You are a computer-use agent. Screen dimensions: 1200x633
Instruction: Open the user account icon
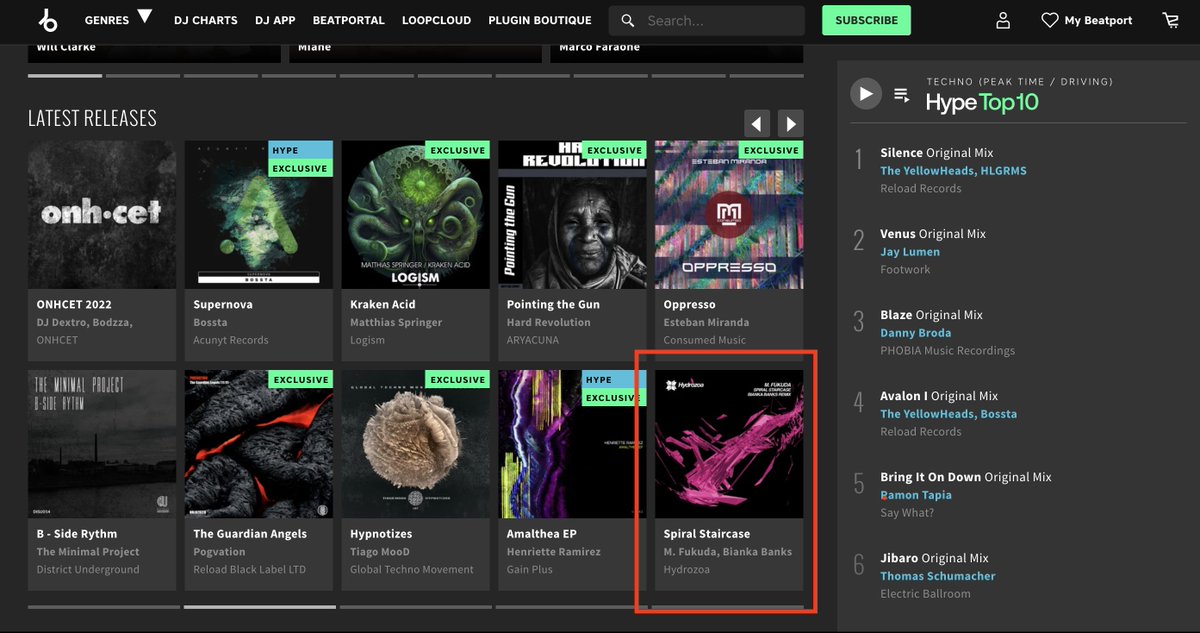1003,20
